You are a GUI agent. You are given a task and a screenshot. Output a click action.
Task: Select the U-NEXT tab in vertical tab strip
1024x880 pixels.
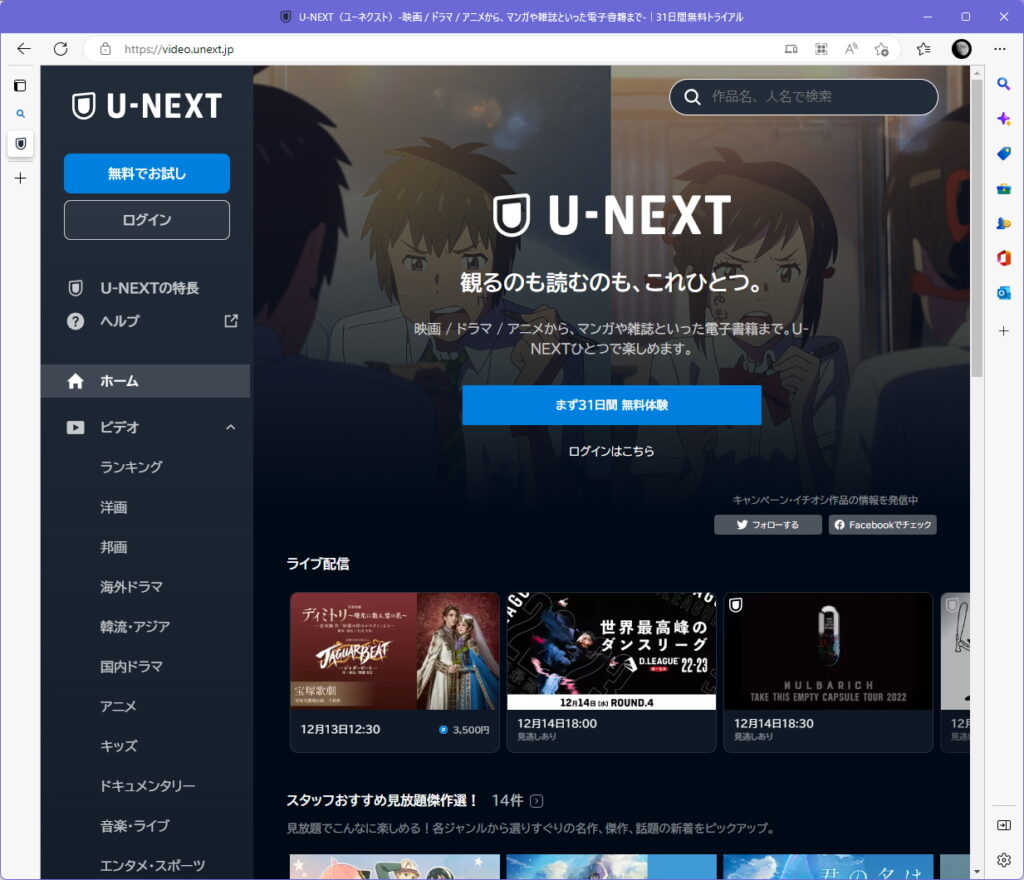click(x=20, y=144)
